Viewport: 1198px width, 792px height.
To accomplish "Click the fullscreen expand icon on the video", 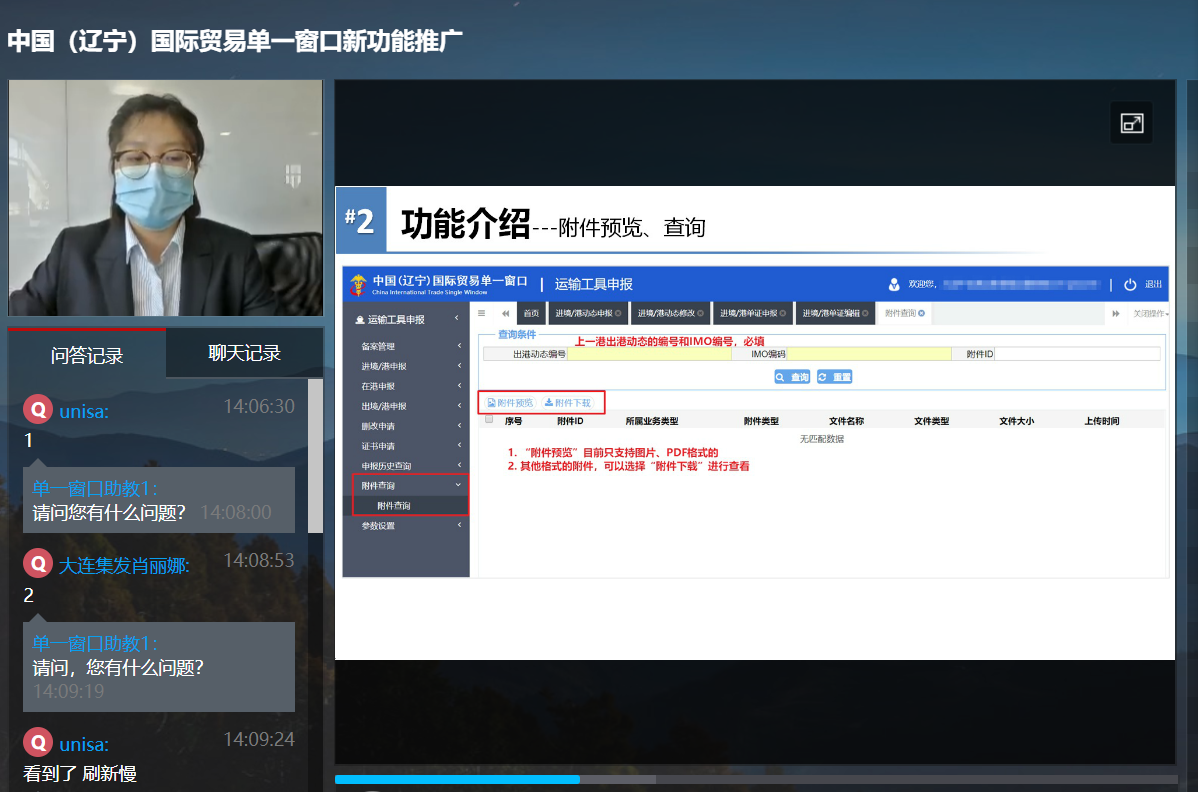I will [x=1131, y=123].
